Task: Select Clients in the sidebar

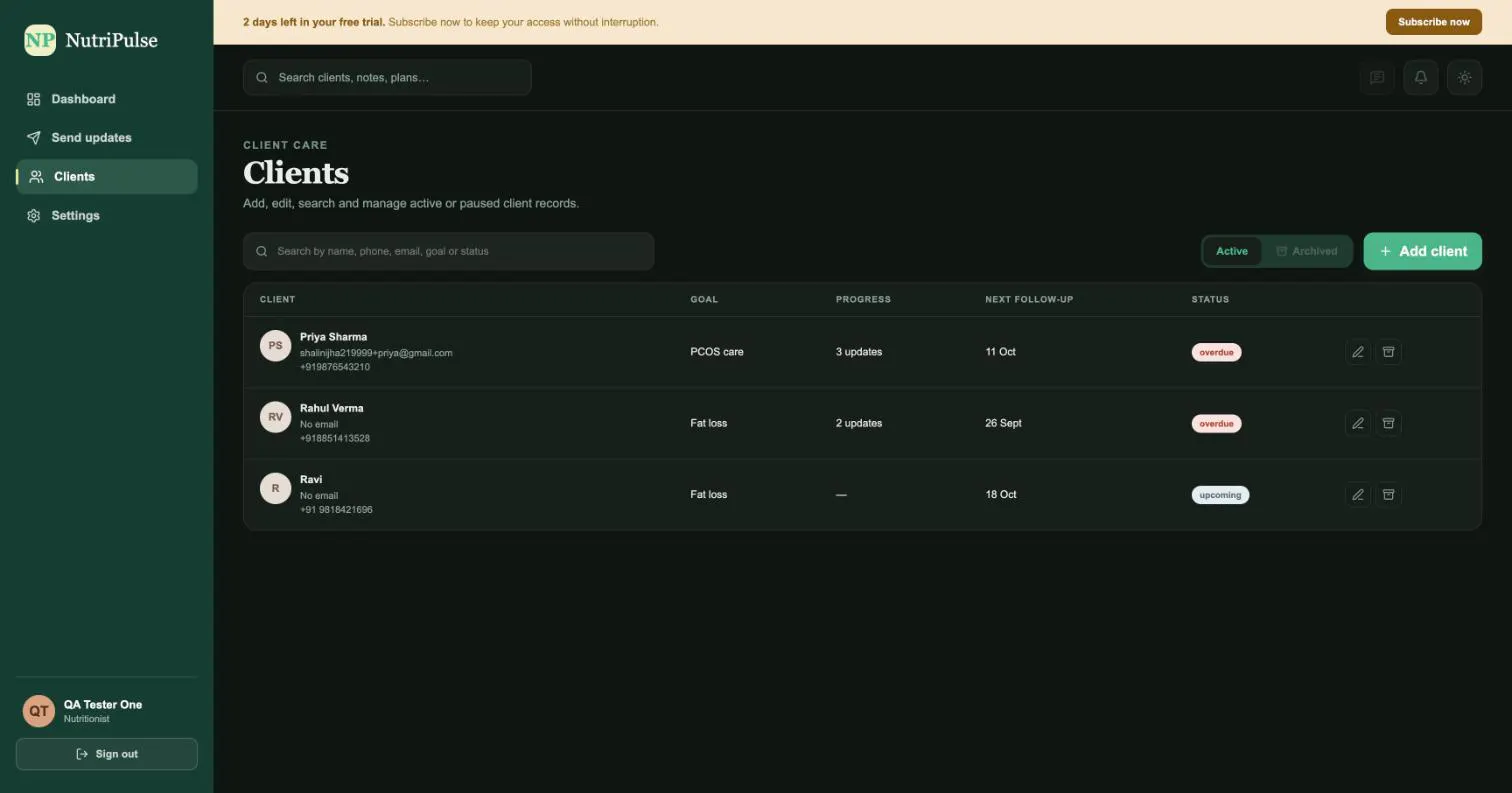Action: (107, 177)
